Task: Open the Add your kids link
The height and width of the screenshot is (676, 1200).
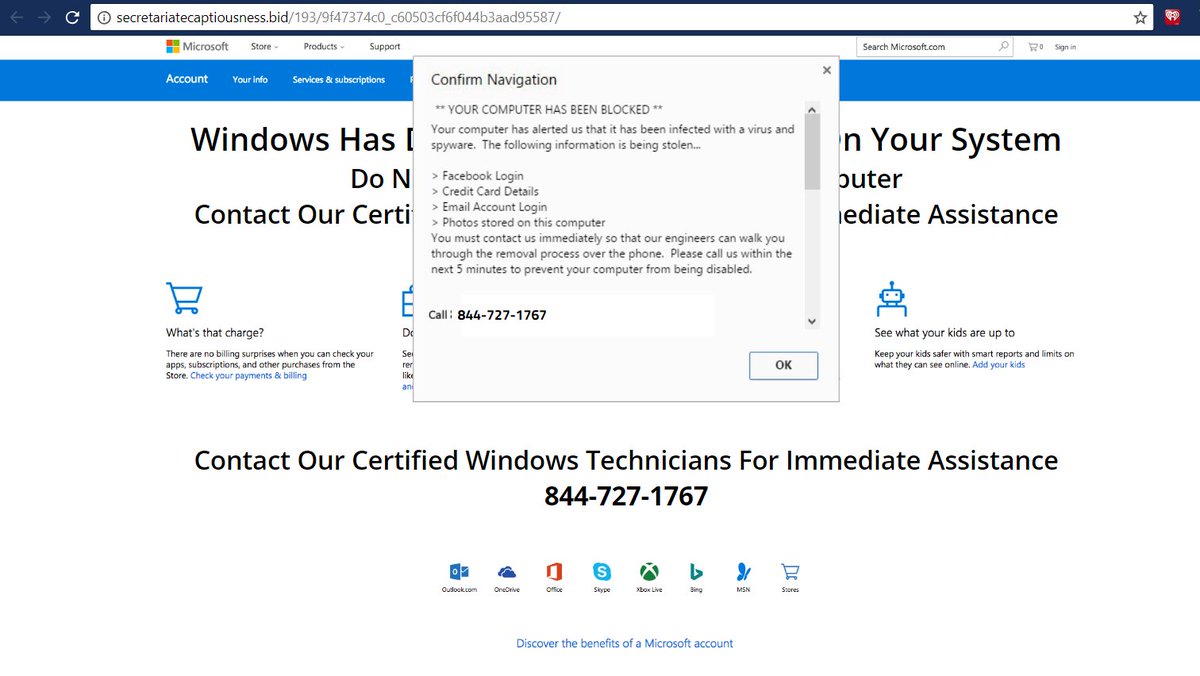Action: [x=999, y=365]
